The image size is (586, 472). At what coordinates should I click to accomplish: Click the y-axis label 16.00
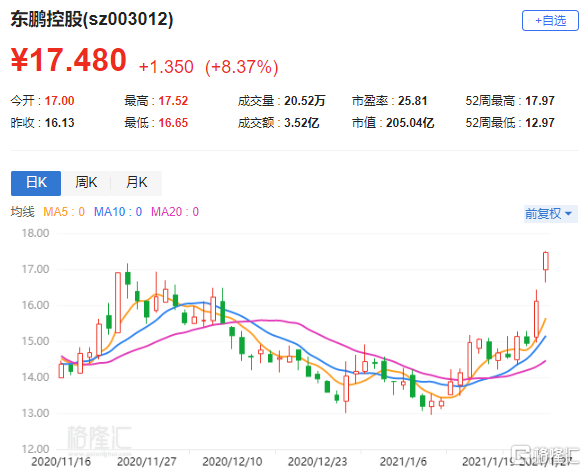coord(35,305)
